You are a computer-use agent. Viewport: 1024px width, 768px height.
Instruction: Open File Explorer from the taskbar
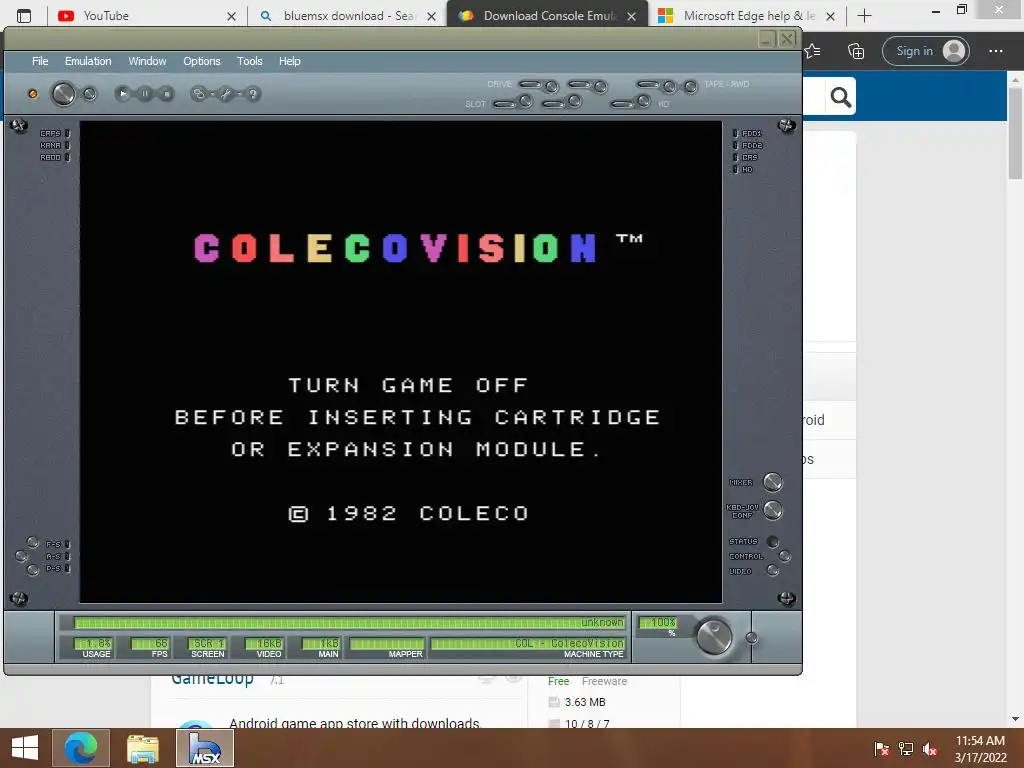pyautogui.click(x=142, y=748)
